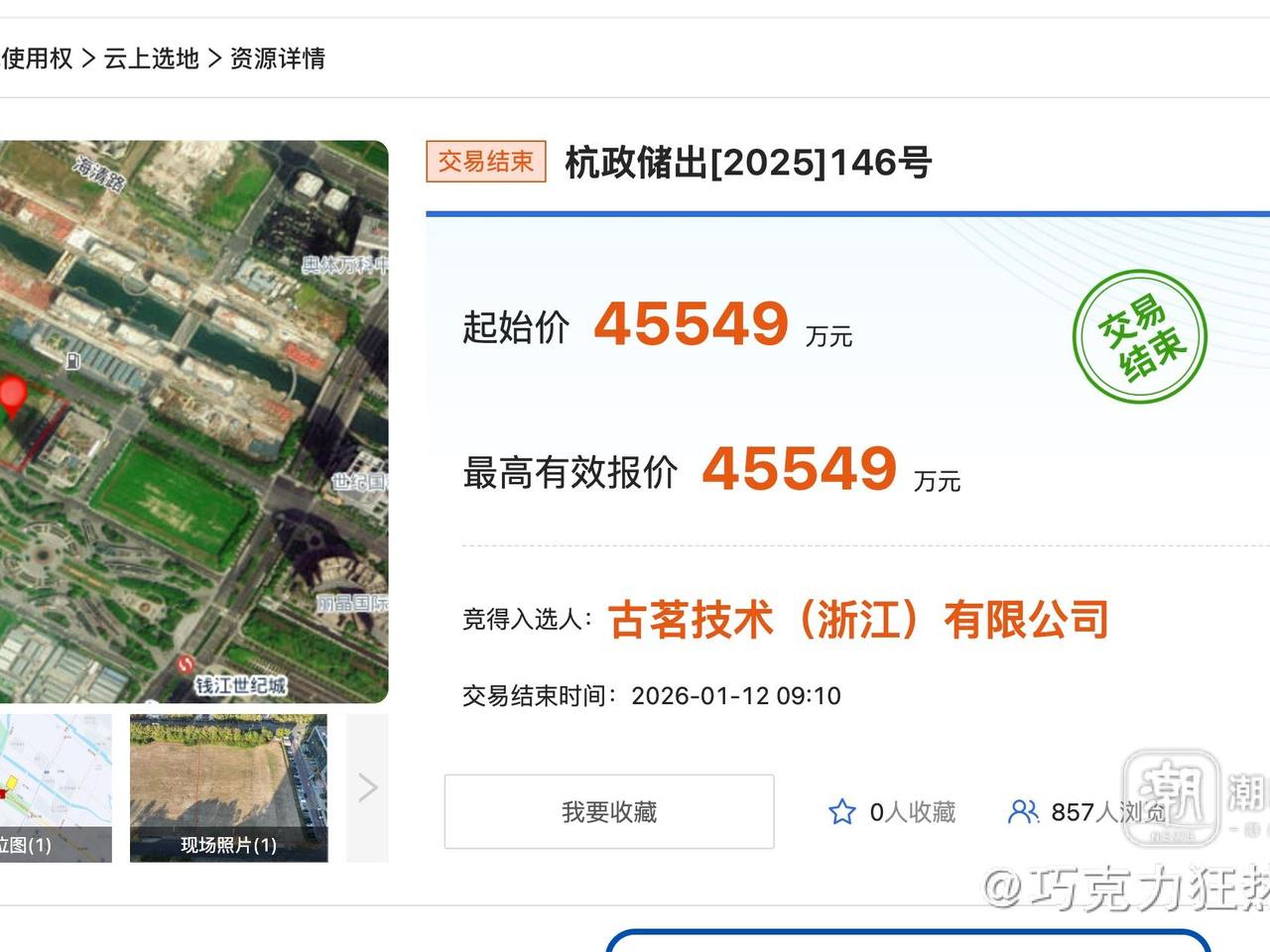Viewport: 1270px width, 952px height.
Task: Click the metro icon beside 钱江世纪城
Action: (185, 664)
